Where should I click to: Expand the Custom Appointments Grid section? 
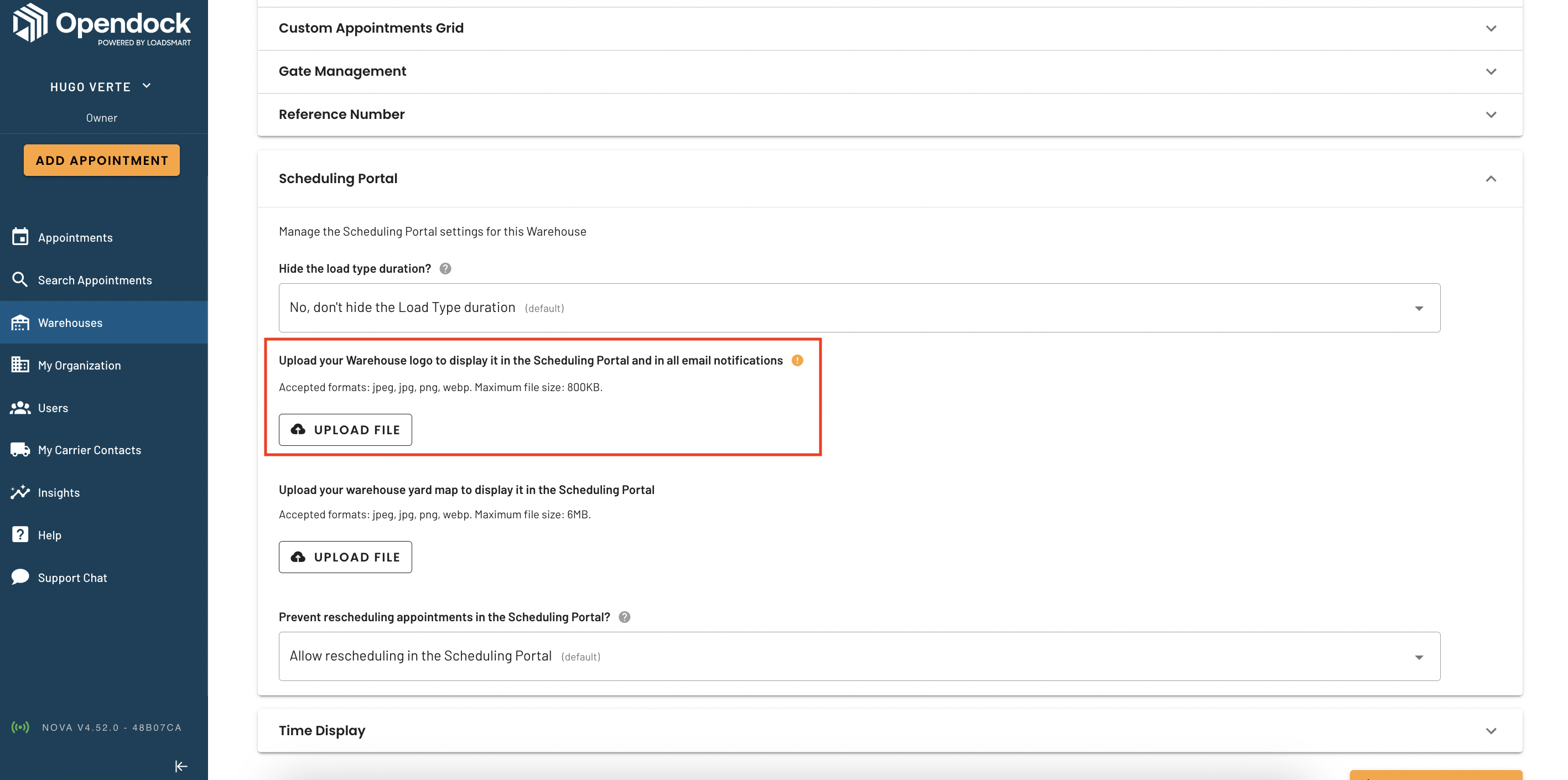click(x=890, y=28)
